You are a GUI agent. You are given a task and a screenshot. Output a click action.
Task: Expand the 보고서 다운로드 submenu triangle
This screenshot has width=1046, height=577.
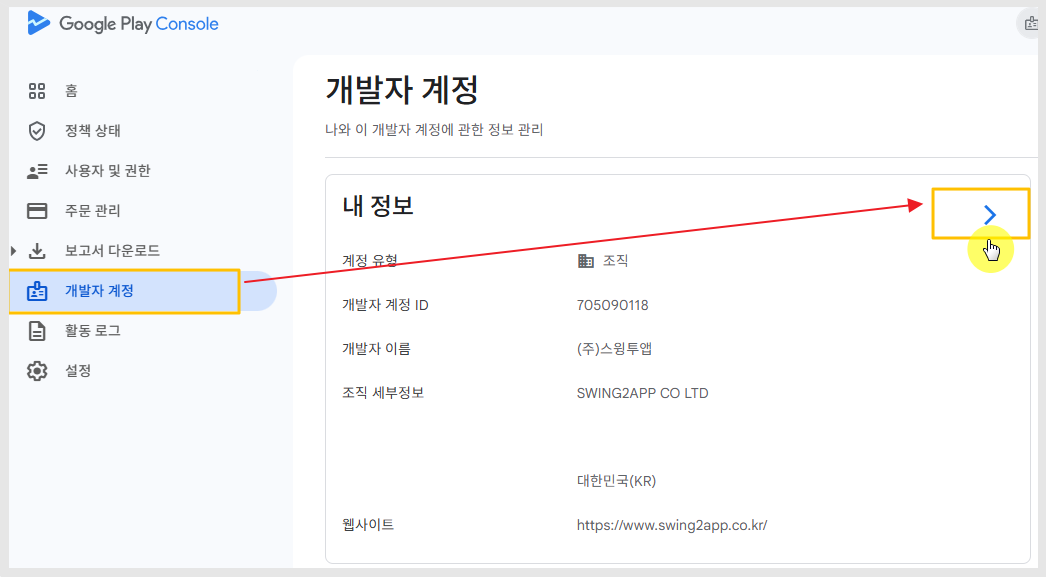(13, 251)
